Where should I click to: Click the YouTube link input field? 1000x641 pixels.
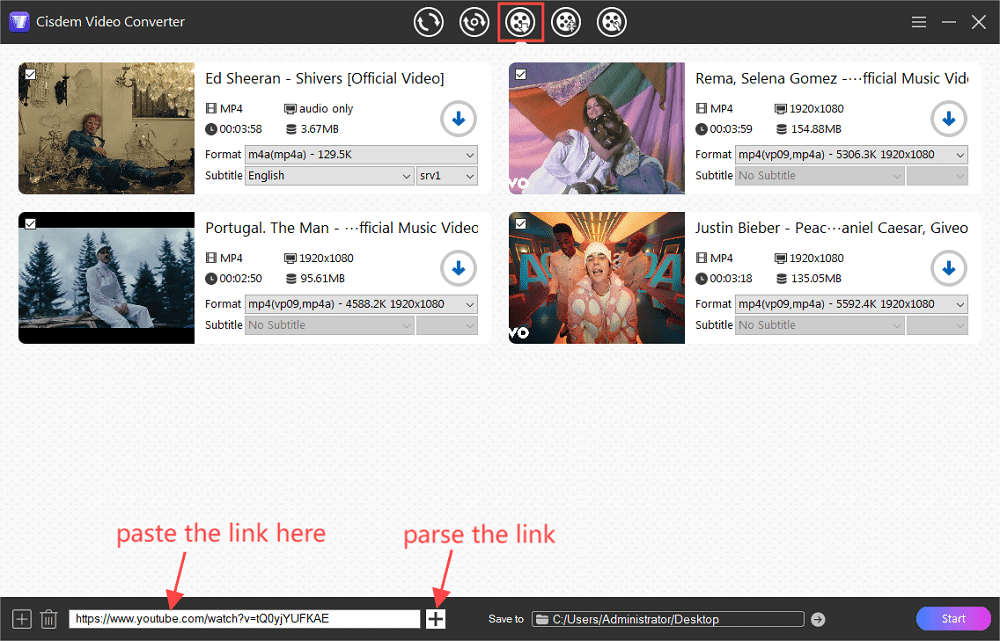tap(245, 618)
